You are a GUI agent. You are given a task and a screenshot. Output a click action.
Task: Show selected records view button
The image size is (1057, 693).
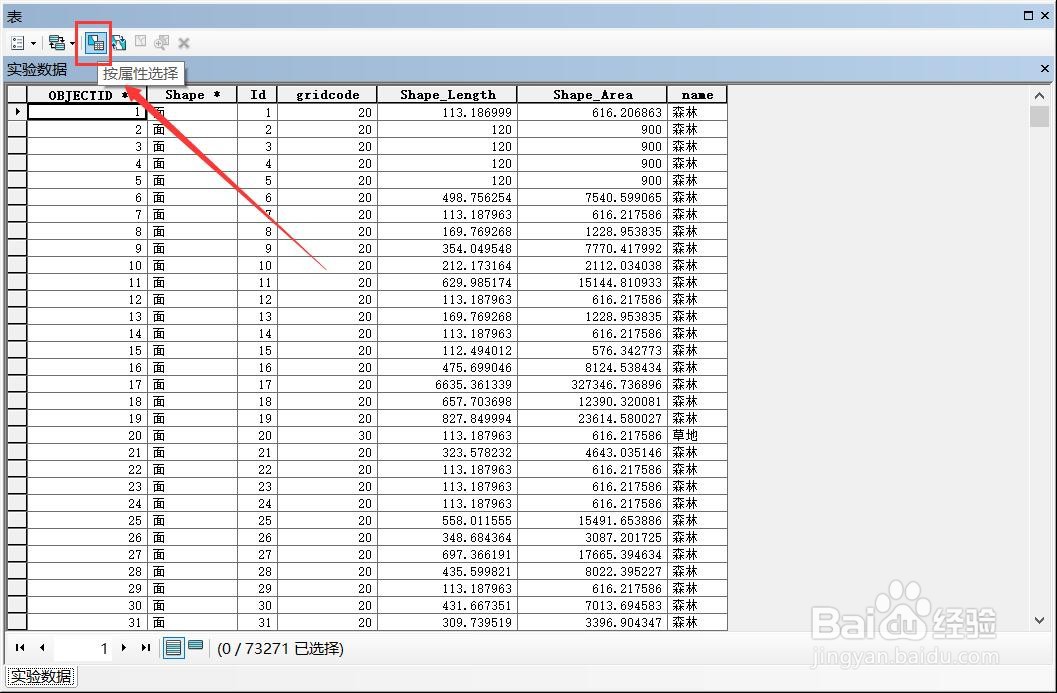[195, 646]
